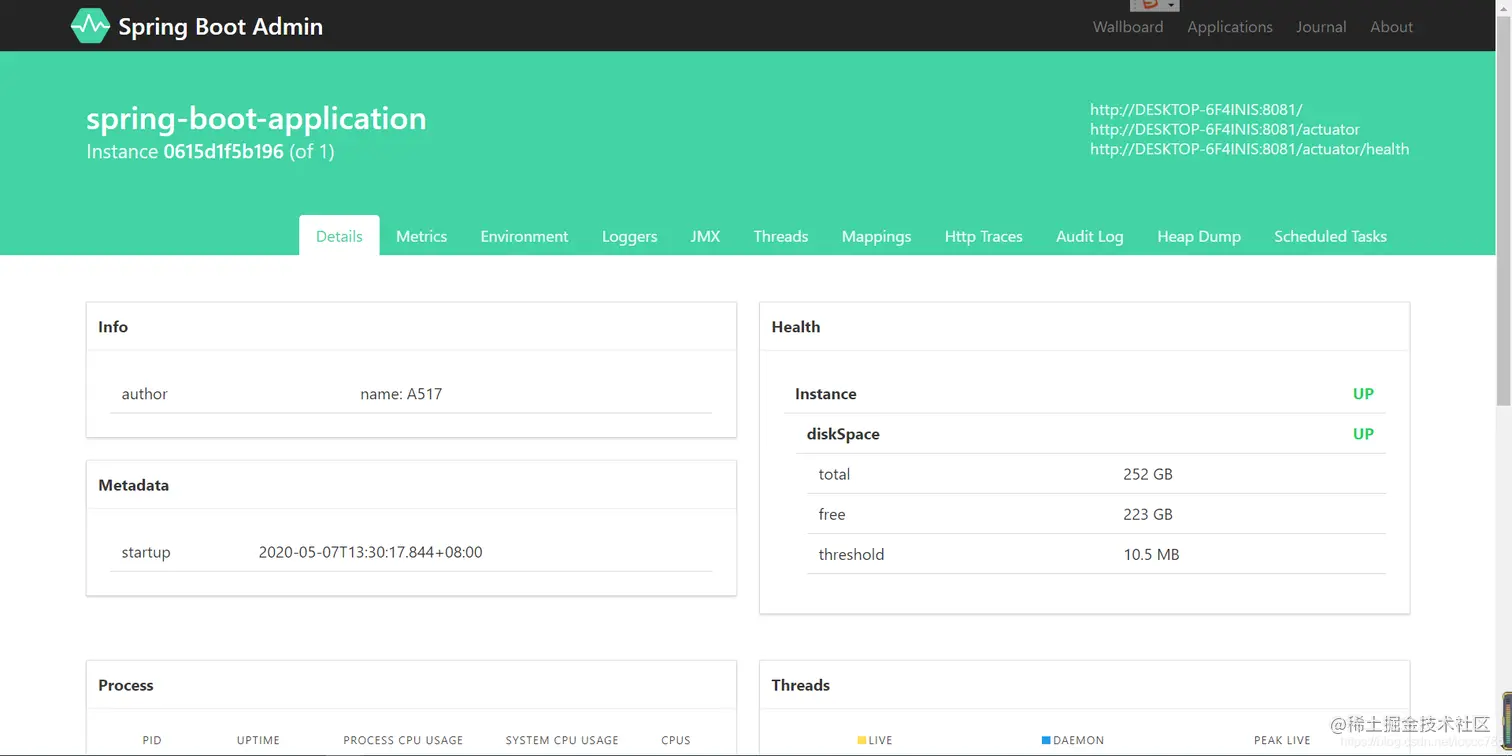Open the Wallboard page

(1127, 27)
